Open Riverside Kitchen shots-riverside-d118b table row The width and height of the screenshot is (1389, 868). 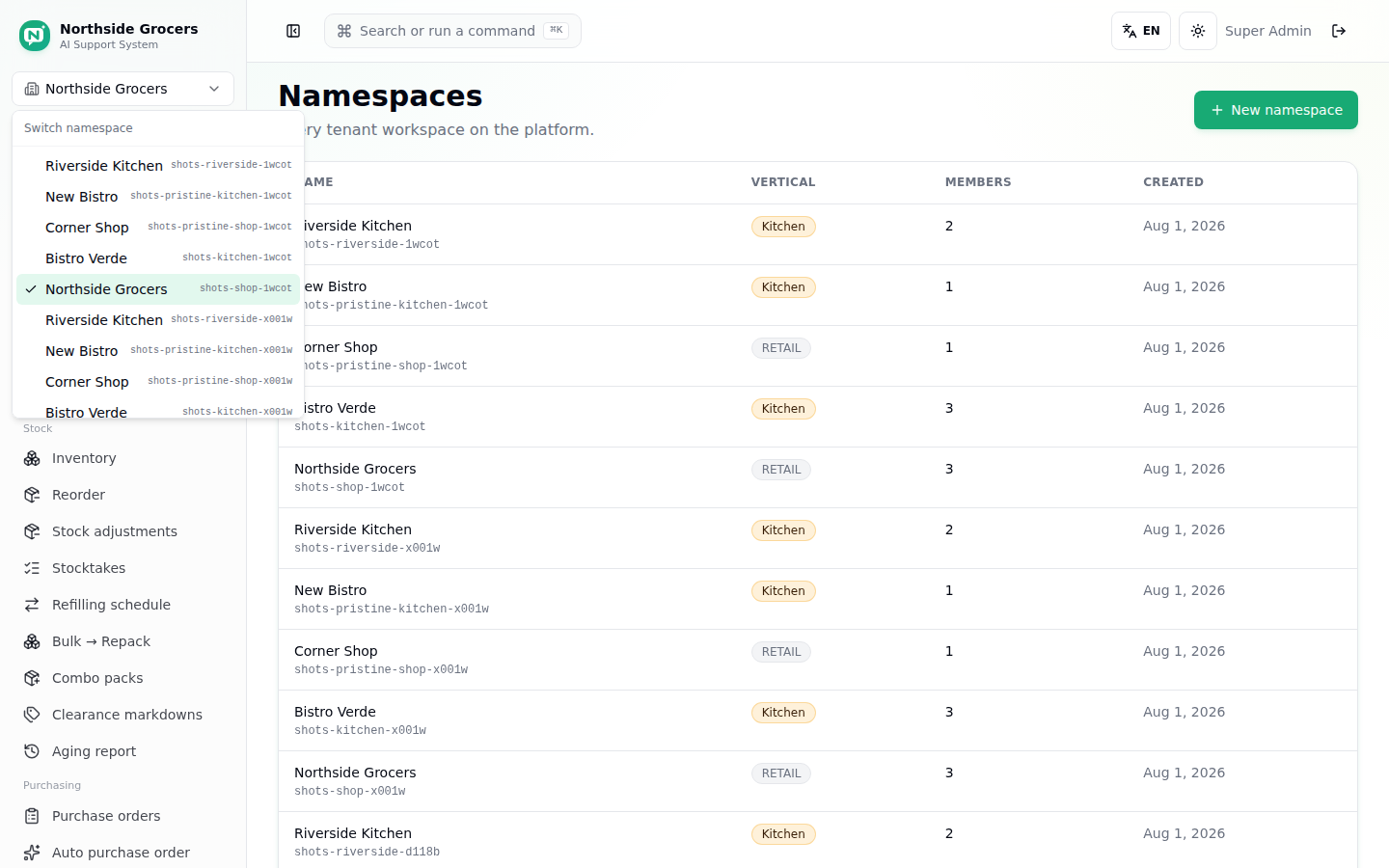click(x=817, y=840)
